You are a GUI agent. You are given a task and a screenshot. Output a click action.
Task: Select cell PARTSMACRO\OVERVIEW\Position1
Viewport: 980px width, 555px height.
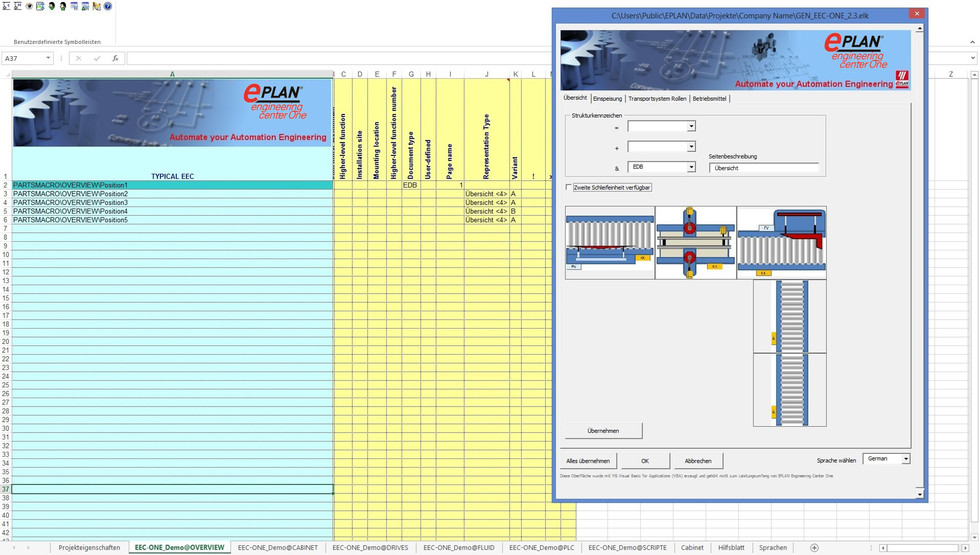pyautogui.click(x=172, y=185)
